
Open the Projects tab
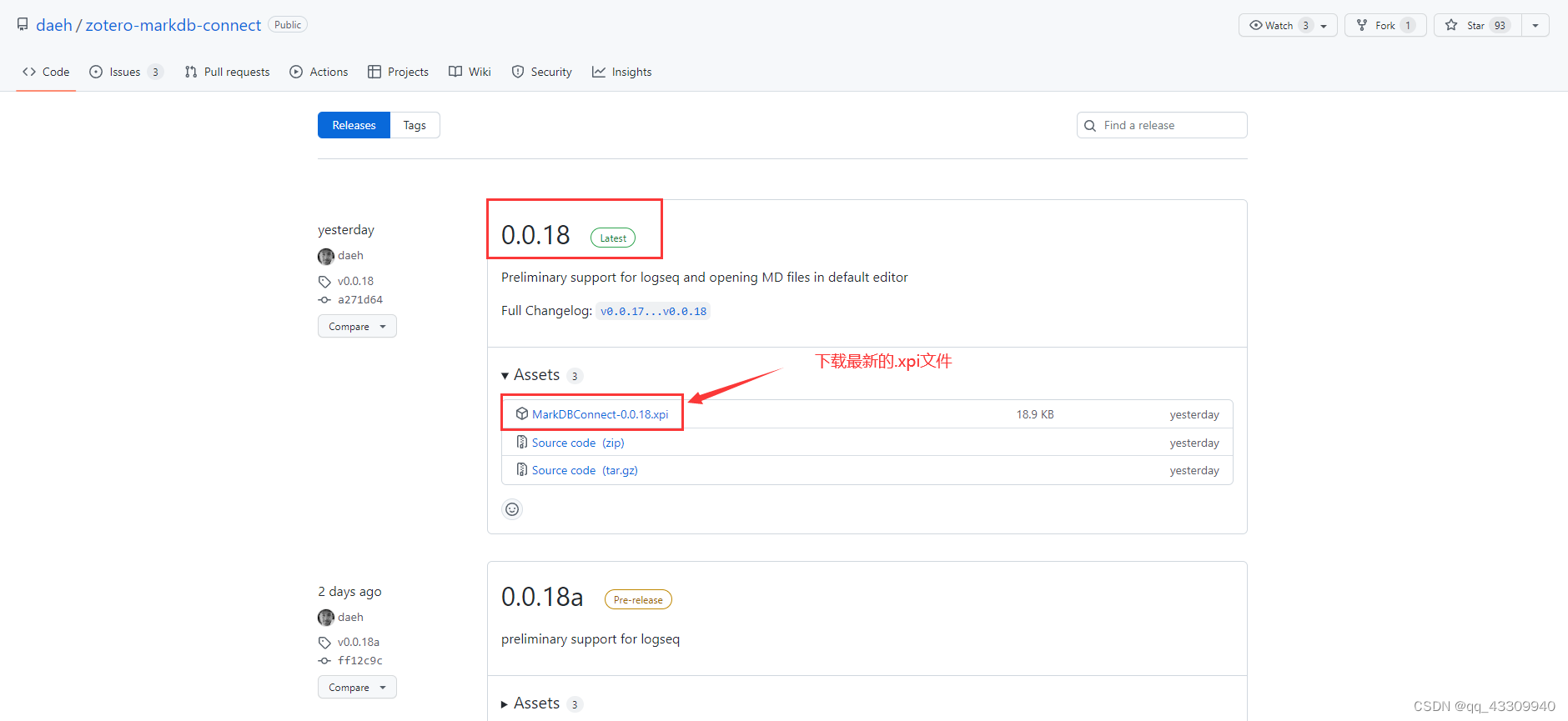pyautogui.click(x=398, y=72)
